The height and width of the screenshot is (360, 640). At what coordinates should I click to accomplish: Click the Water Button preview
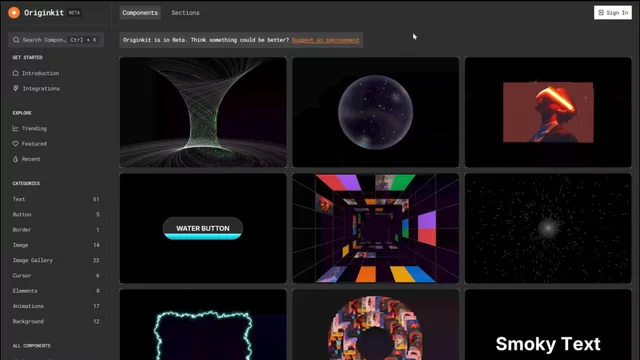coord(203,228)
